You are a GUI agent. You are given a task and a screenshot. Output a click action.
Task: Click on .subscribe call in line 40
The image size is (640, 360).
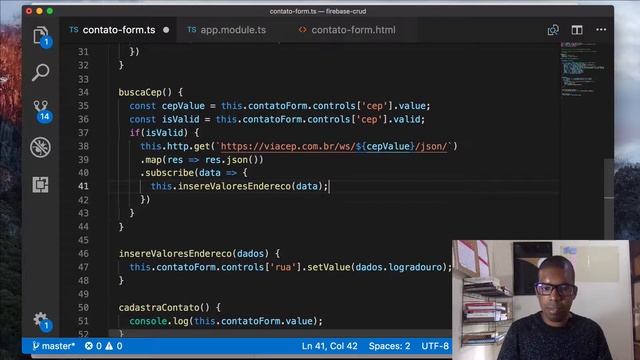click(167, 173)
